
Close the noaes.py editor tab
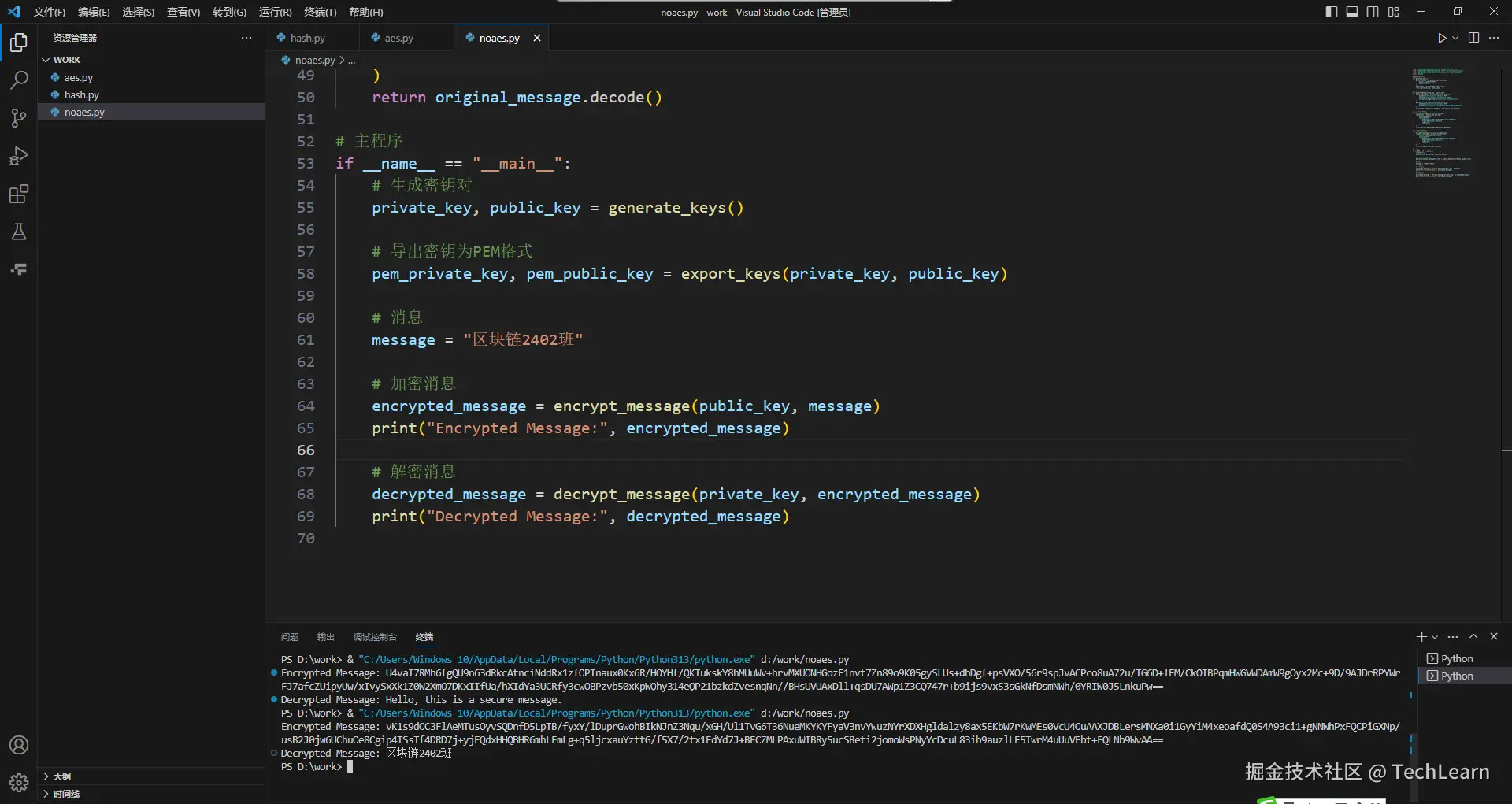pyautogui.click(x=537, y=38)
